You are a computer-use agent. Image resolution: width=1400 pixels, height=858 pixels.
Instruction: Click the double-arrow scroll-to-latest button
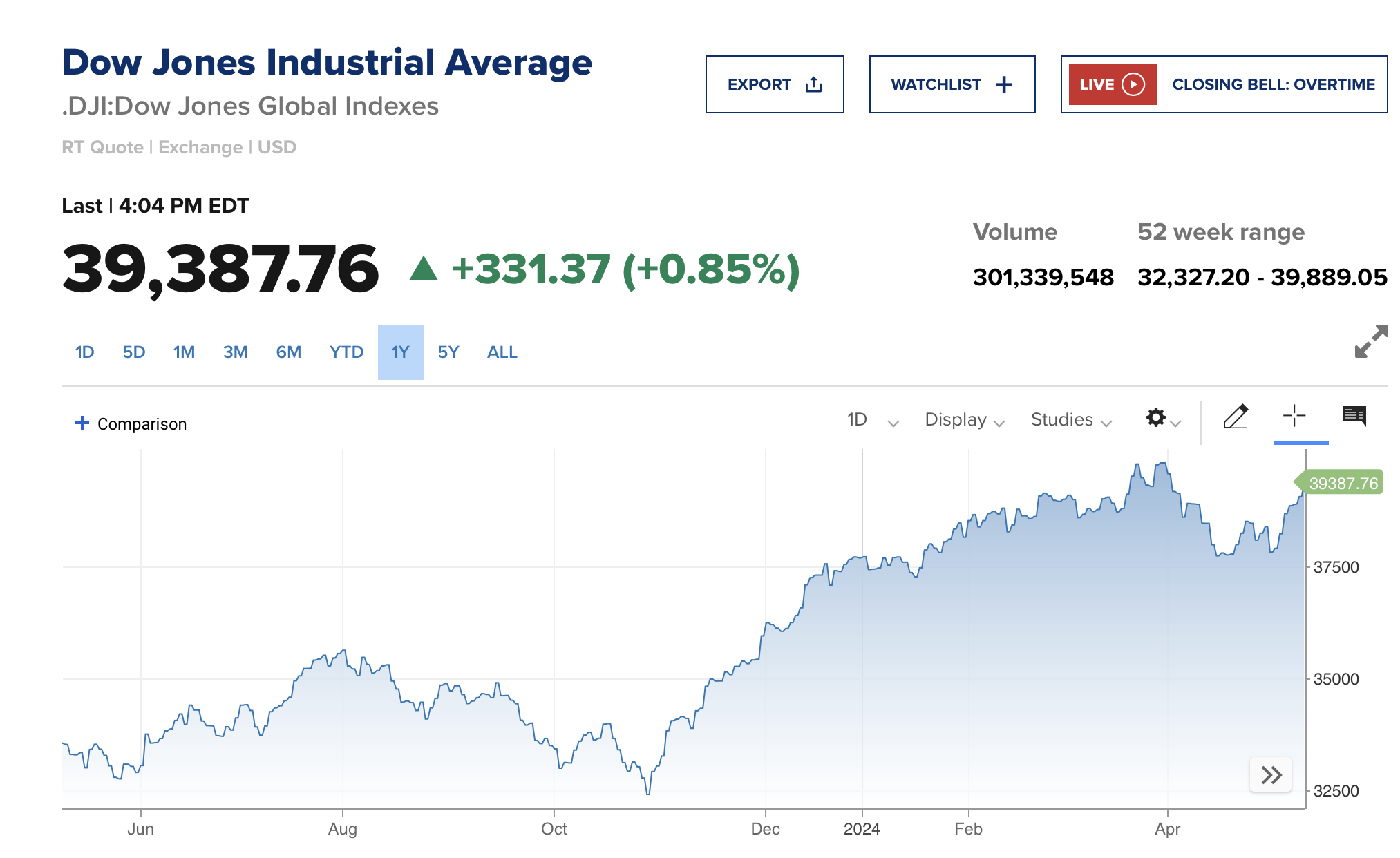point(1271,774)
